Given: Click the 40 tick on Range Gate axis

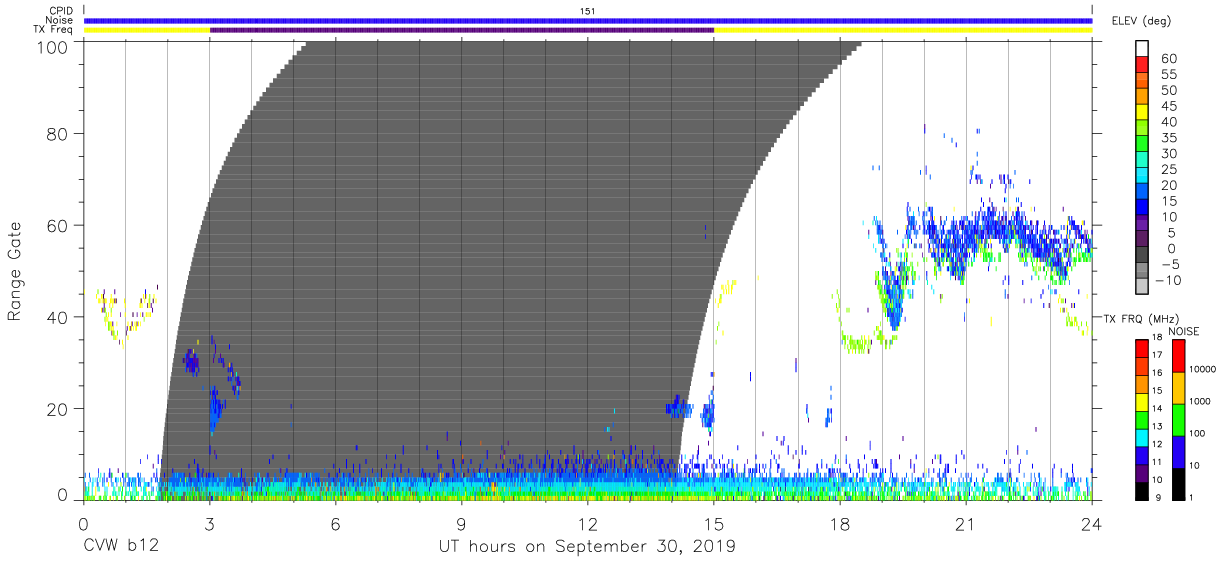Looking at the screenshot, I should click(x=59, y=317).
